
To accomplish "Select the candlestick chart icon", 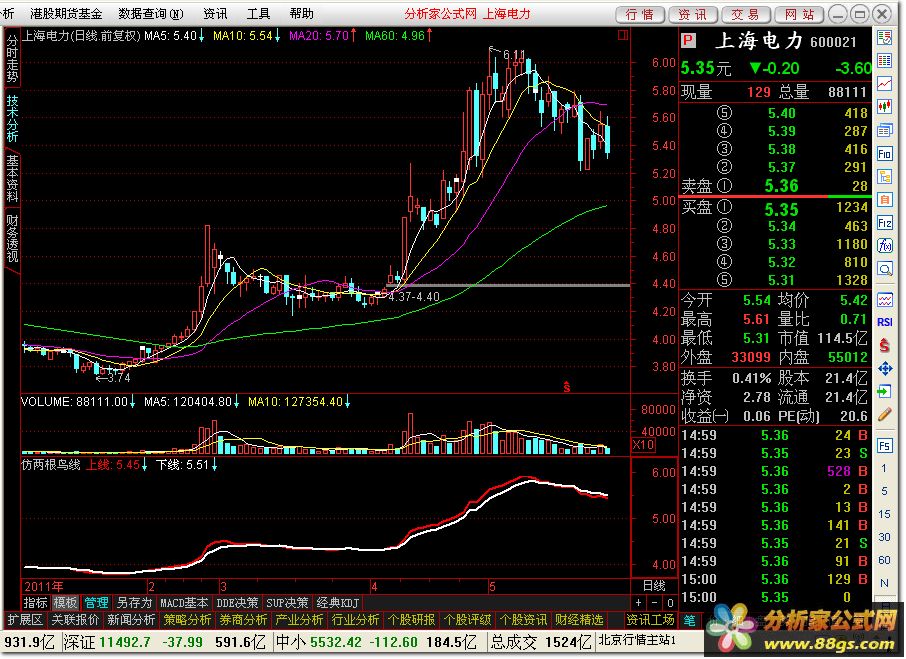I will click(x=885, y=107).
